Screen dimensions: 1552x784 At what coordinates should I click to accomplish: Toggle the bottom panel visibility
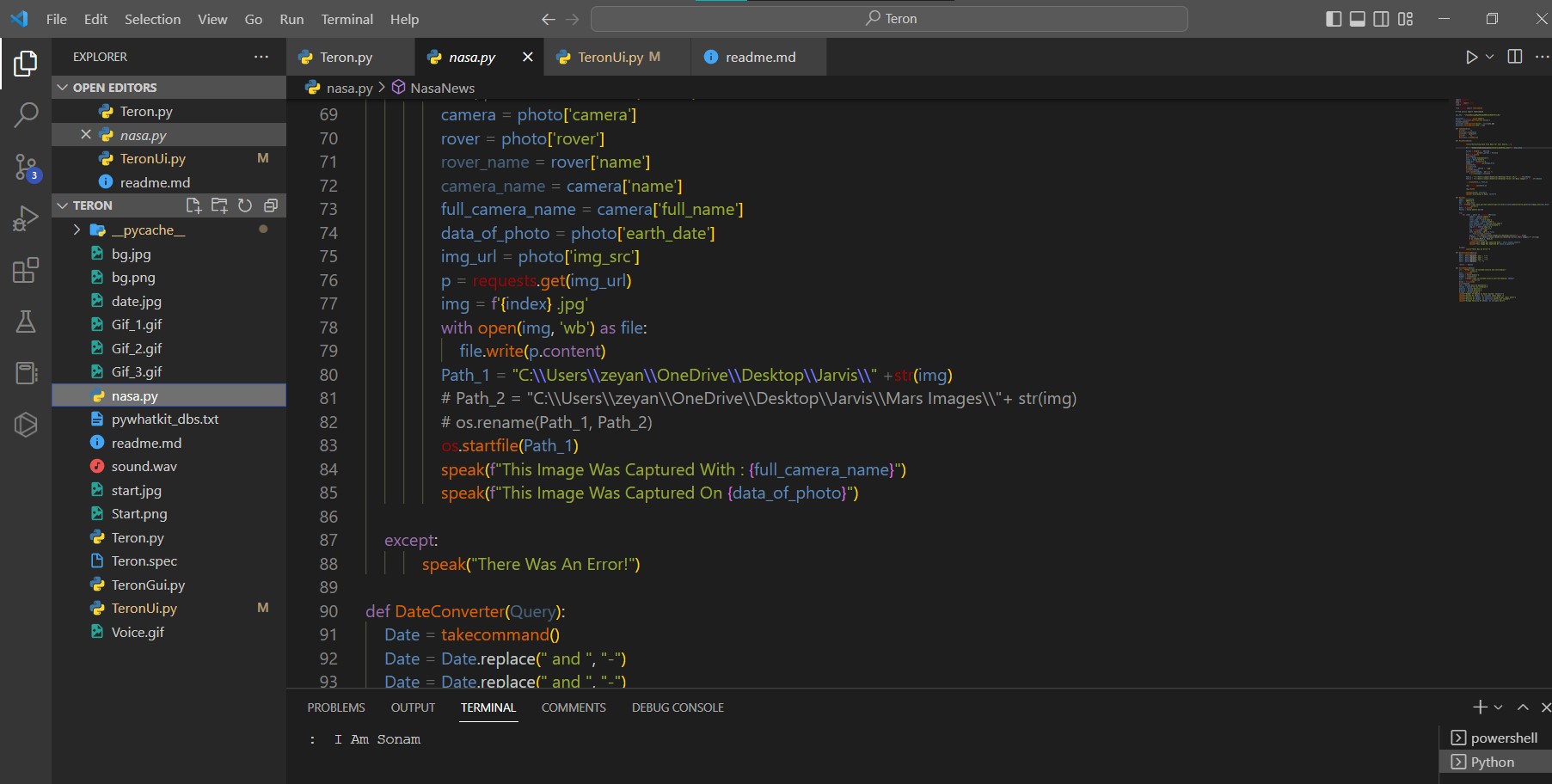pos(1357,19)
